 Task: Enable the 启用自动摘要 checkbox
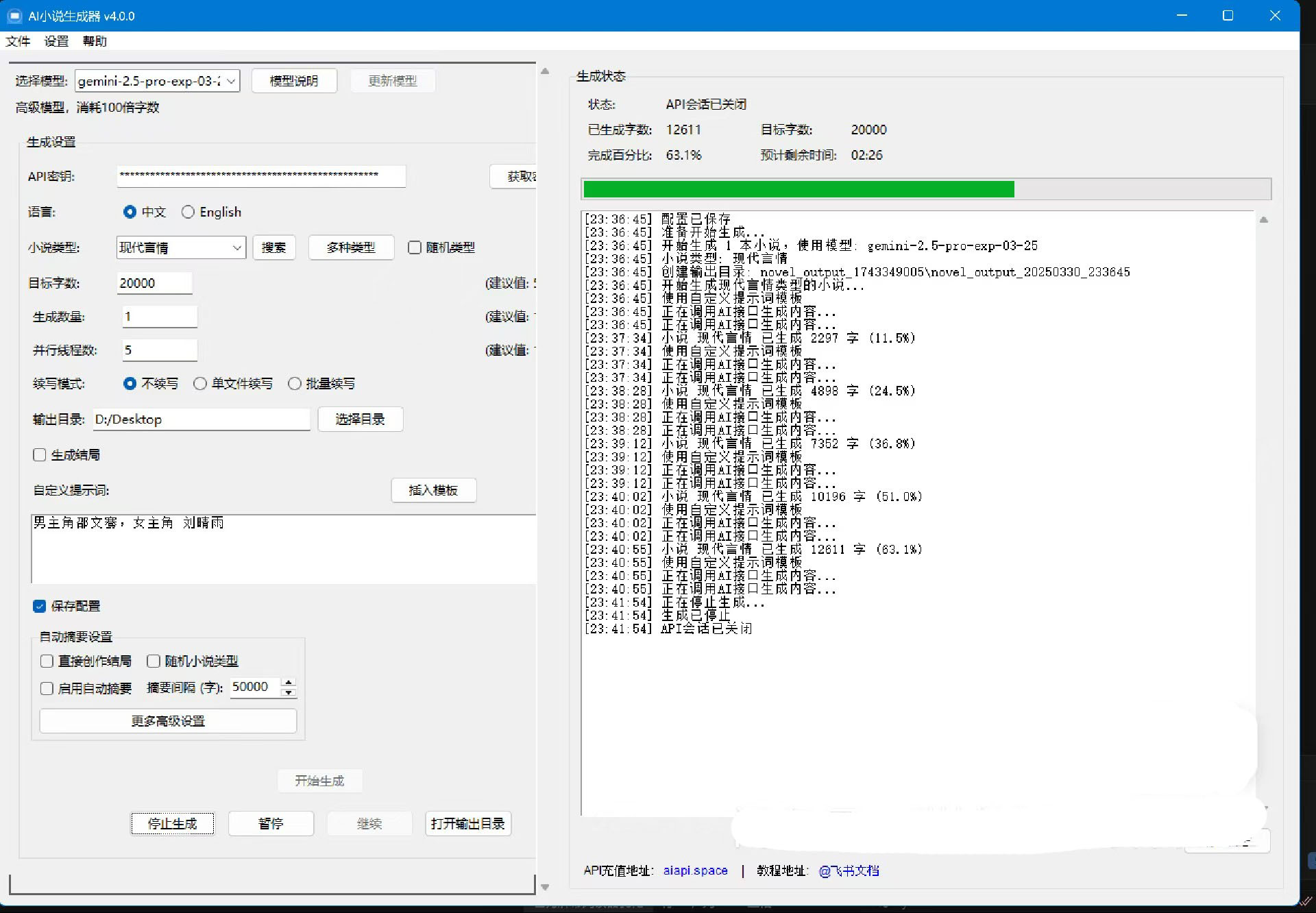point(47,689)
